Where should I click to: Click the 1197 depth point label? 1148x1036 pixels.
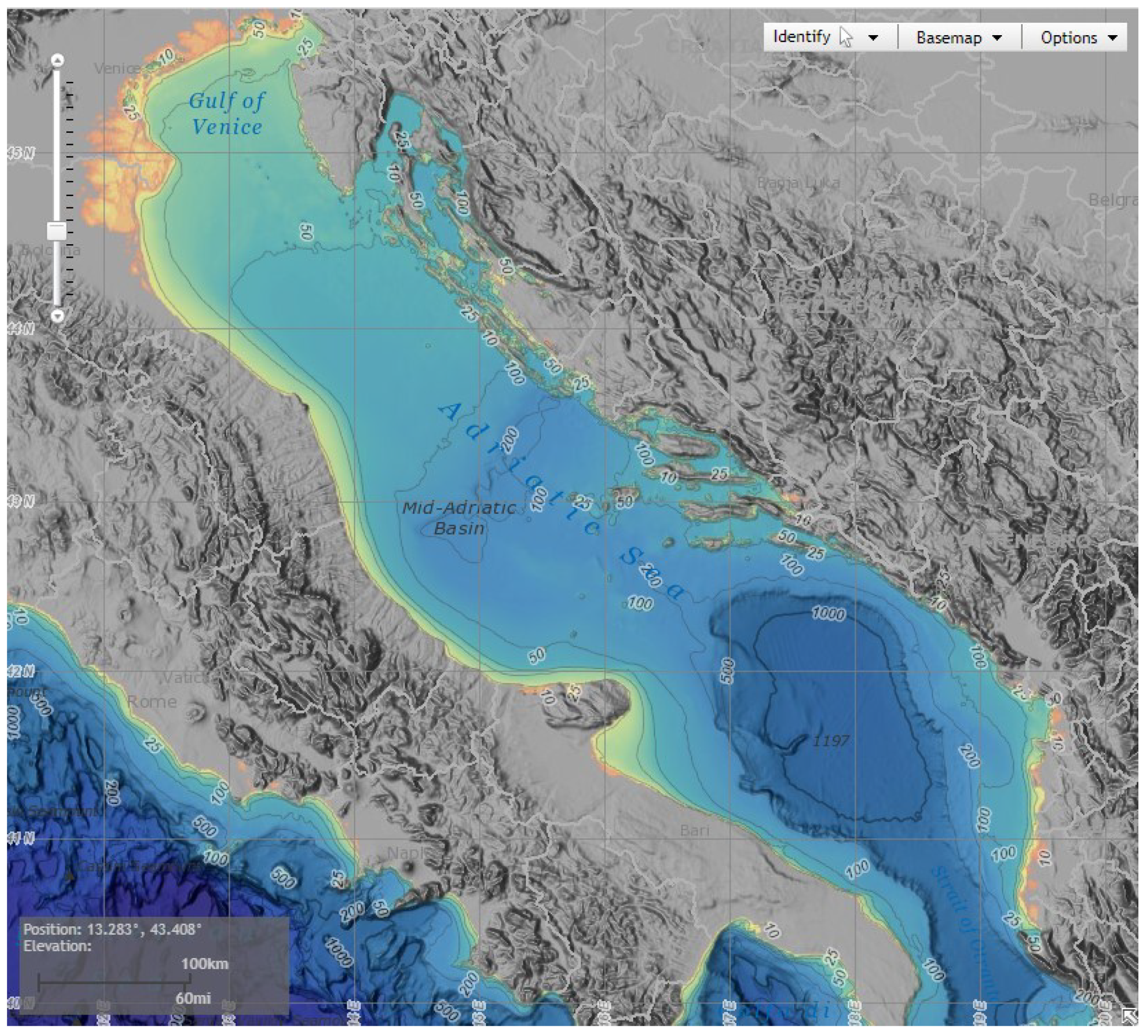point(831,740)
